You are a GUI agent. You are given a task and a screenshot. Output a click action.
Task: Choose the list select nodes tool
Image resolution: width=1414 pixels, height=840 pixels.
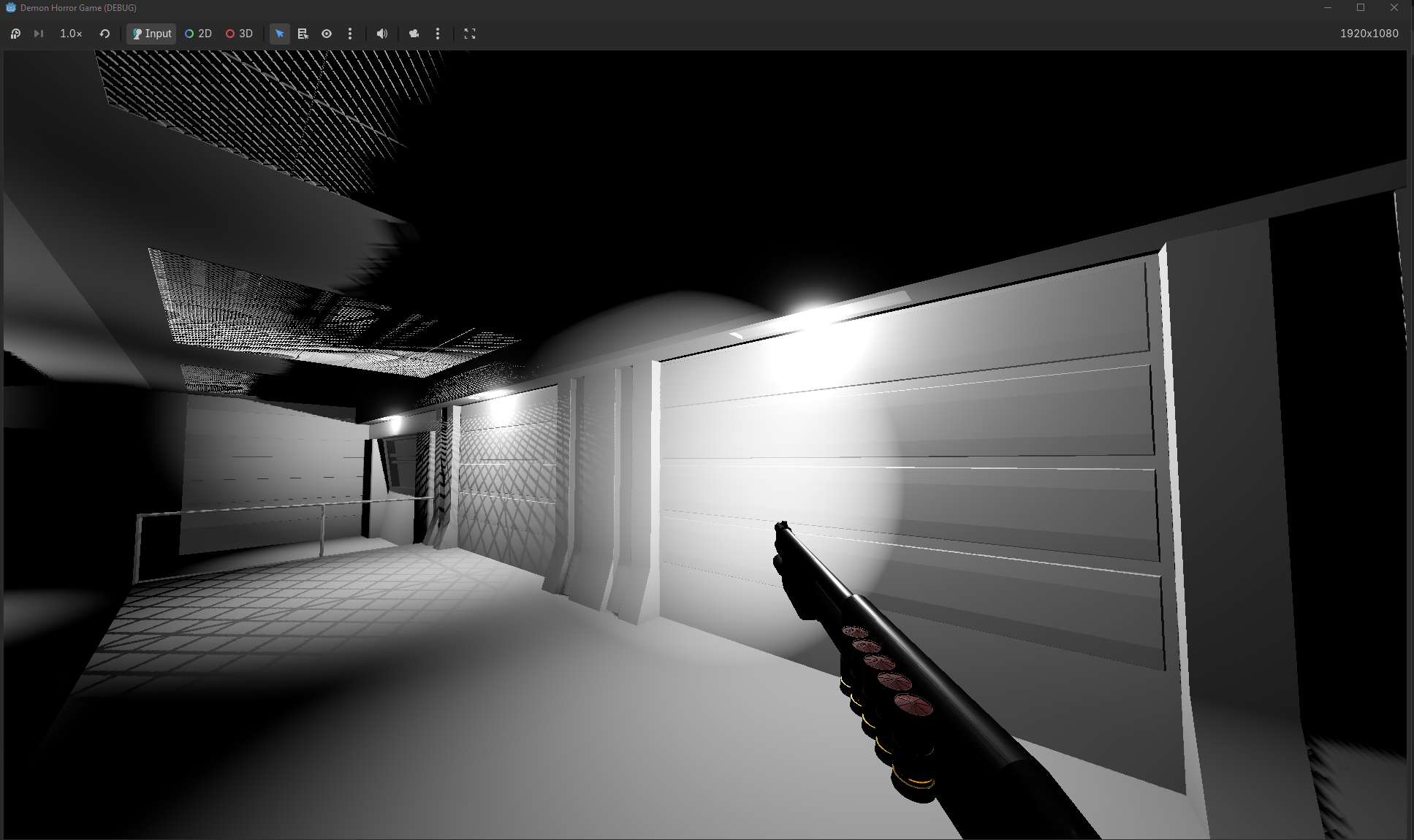pyautogui.click(x=303, y=34)
